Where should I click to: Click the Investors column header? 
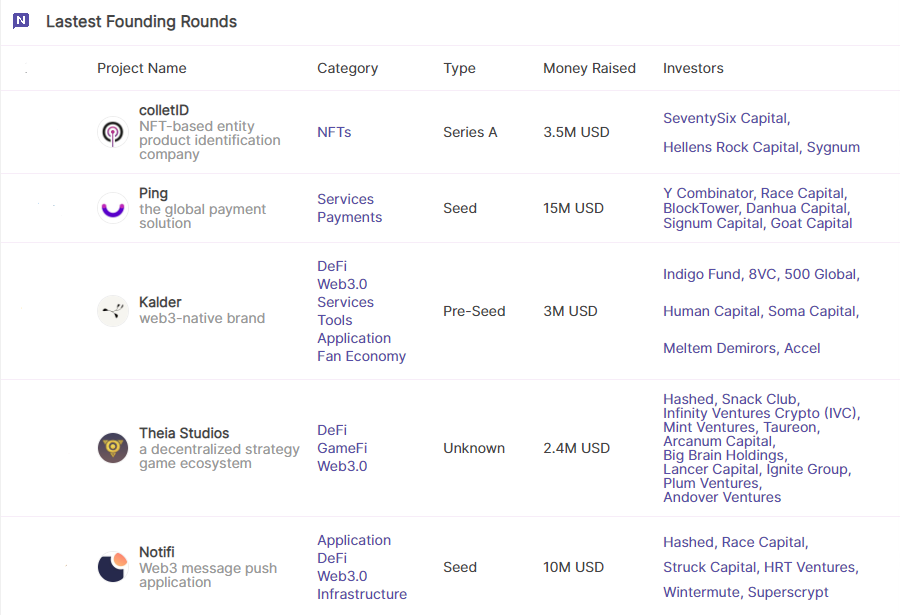pyautogui.click(x=693, y=68)
